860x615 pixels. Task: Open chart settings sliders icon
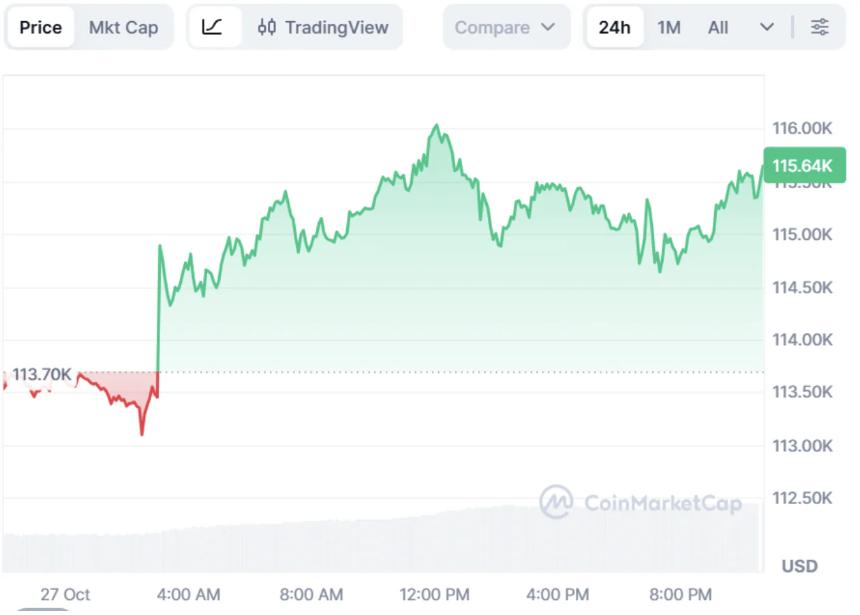tap(820, 27)
